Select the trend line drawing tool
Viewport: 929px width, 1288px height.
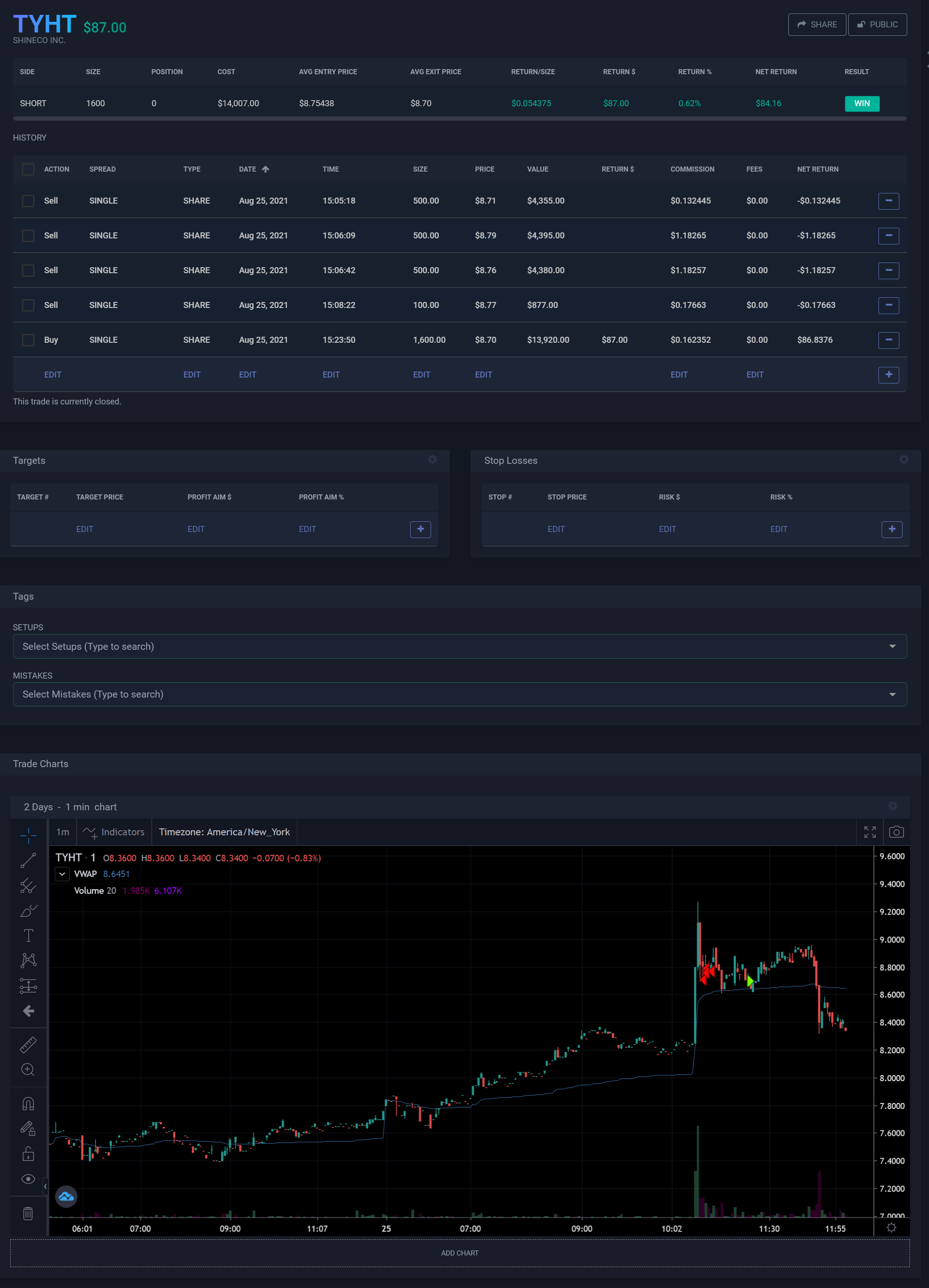click(x=28, y=860)
